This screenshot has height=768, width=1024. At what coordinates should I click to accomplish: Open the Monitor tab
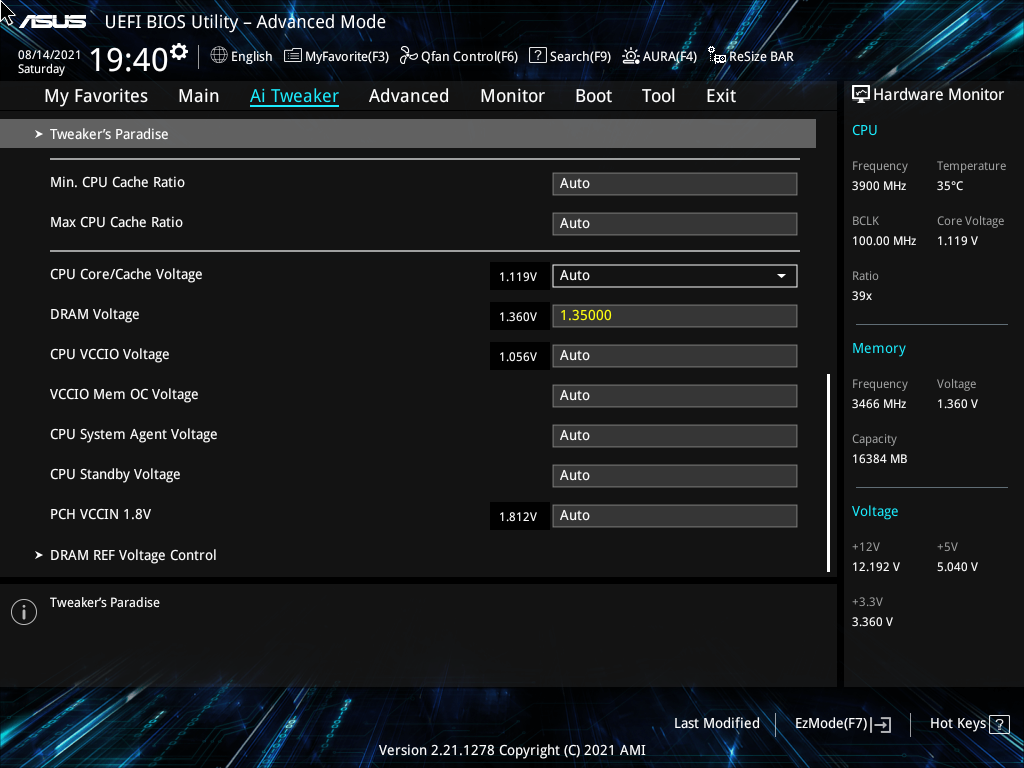[x=512, y=96]
